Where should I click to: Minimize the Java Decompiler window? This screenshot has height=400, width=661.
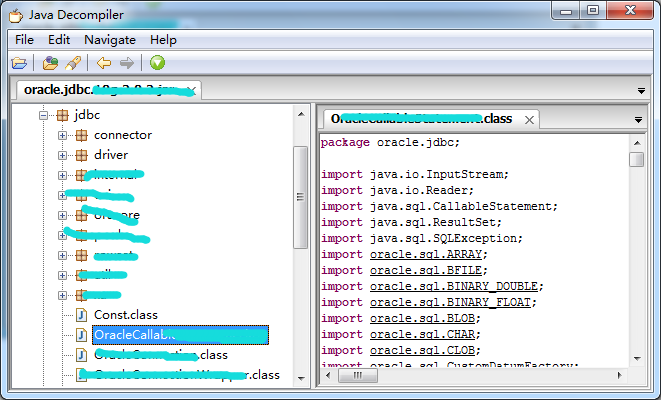click(566, 11)
